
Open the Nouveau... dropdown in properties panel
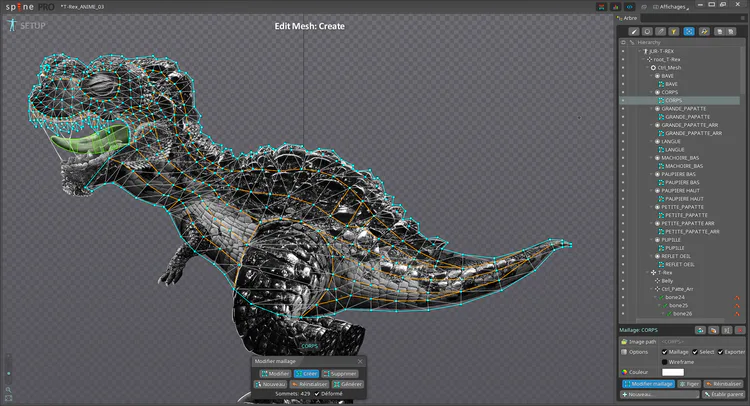click(x=660, y=395)
